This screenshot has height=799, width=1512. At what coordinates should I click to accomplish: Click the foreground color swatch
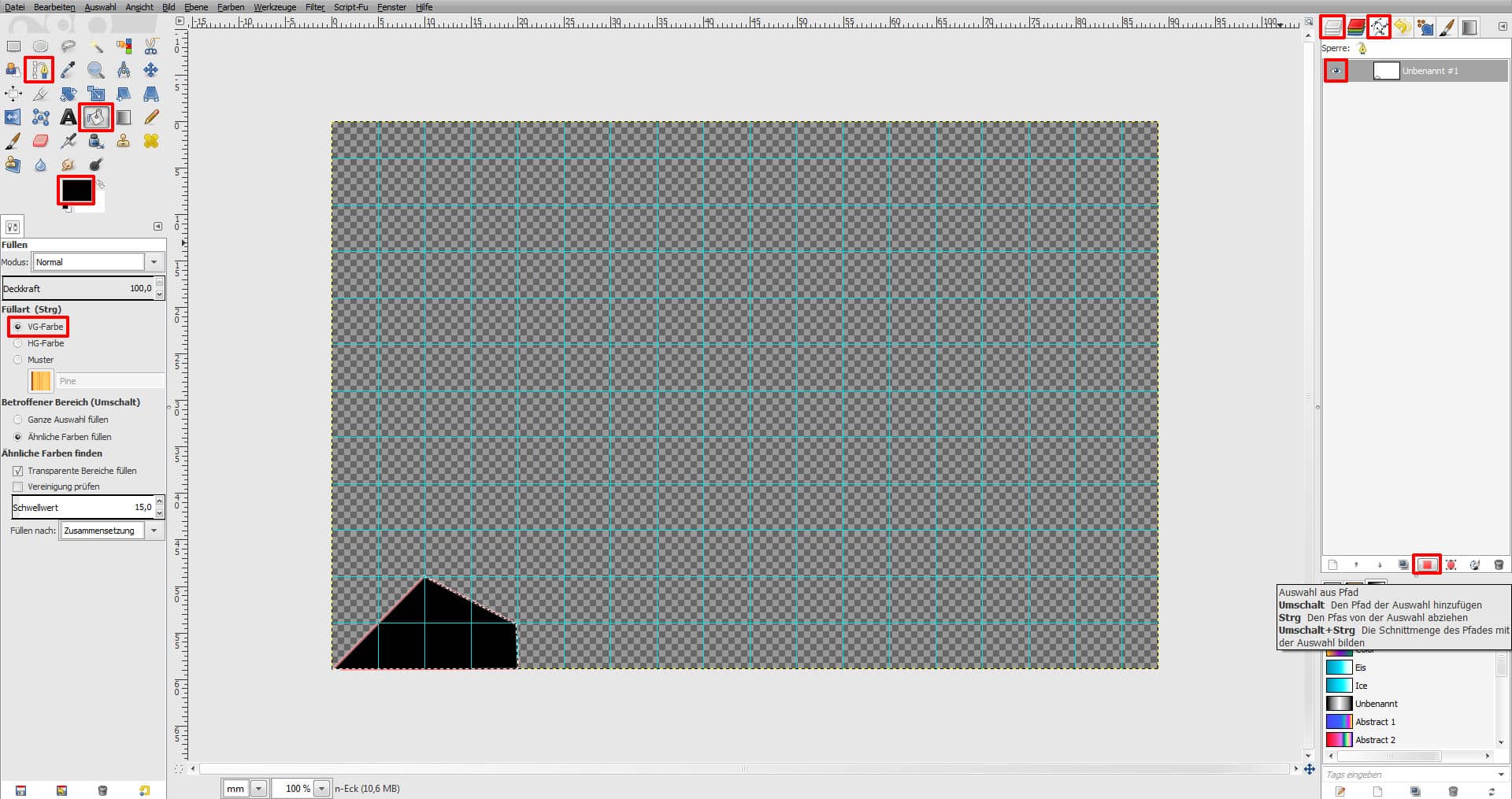click(x=76, y=189)
